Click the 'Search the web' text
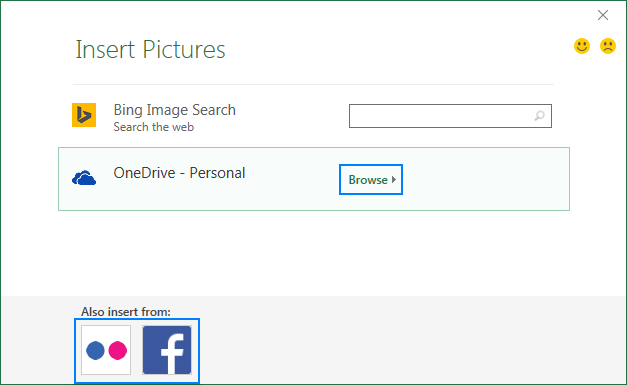 [x=154, y=127]
